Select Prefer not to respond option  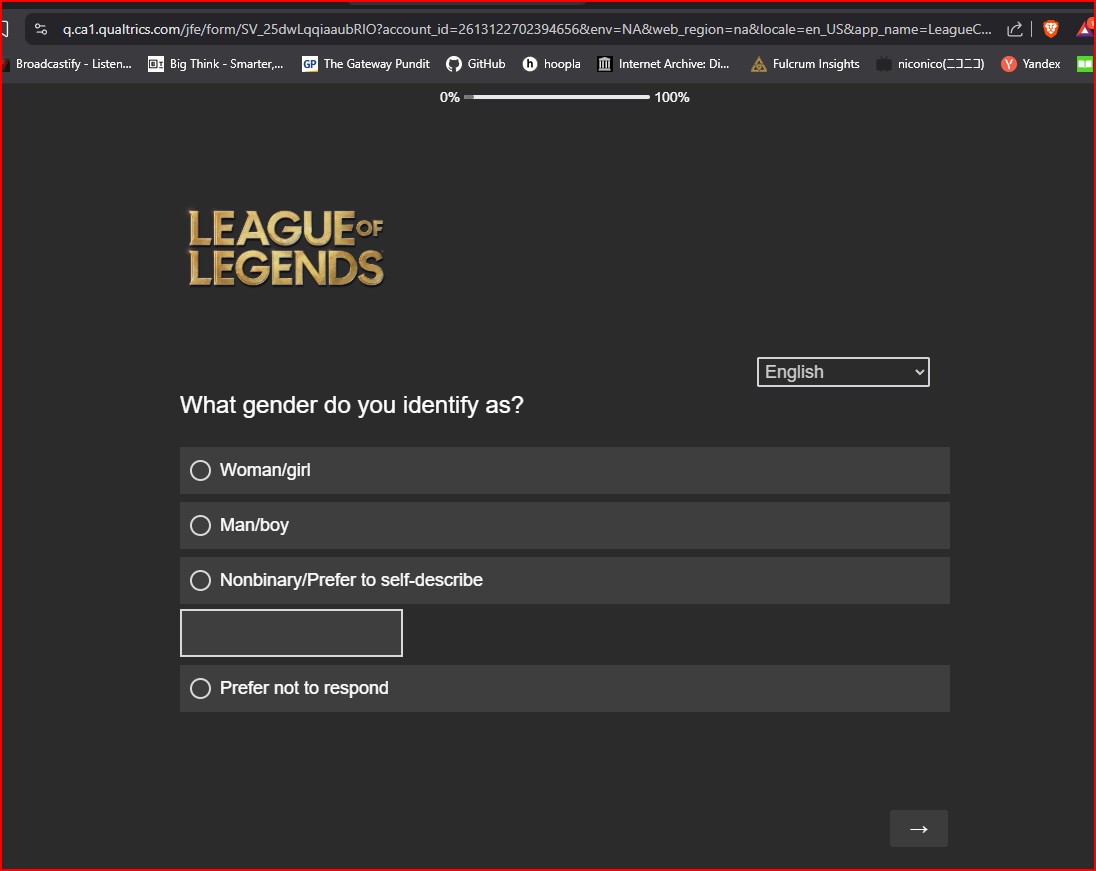(201, 688)
